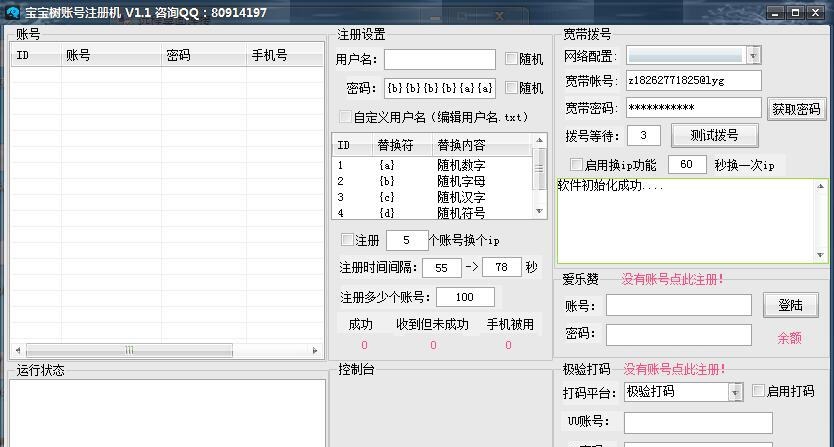Click the 替换符 column header
This screenshot has height=447, width=834.
(402, 145)
